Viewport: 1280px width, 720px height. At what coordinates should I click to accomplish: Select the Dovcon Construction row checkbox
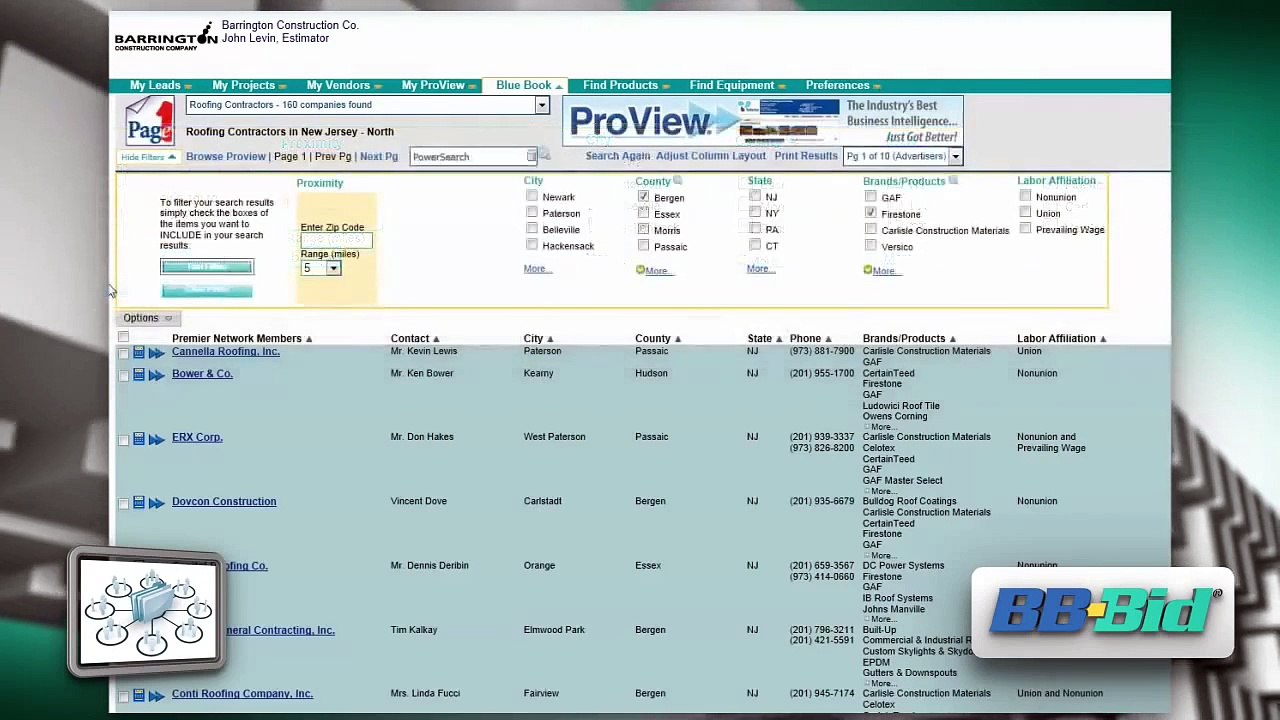pyautogui.click(x=124, y=502)
